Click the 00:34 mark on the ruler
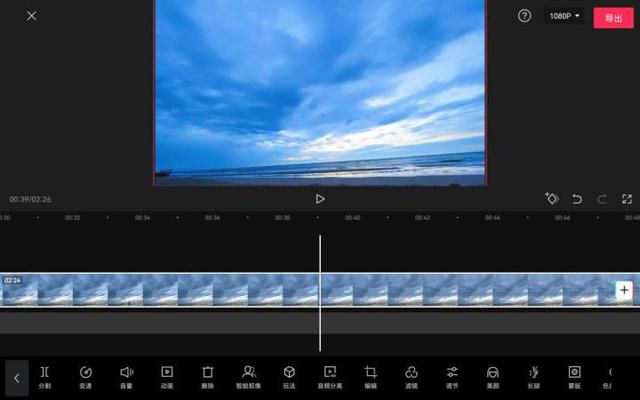This screenshot has height=400, width=640. tap(142, 218)
